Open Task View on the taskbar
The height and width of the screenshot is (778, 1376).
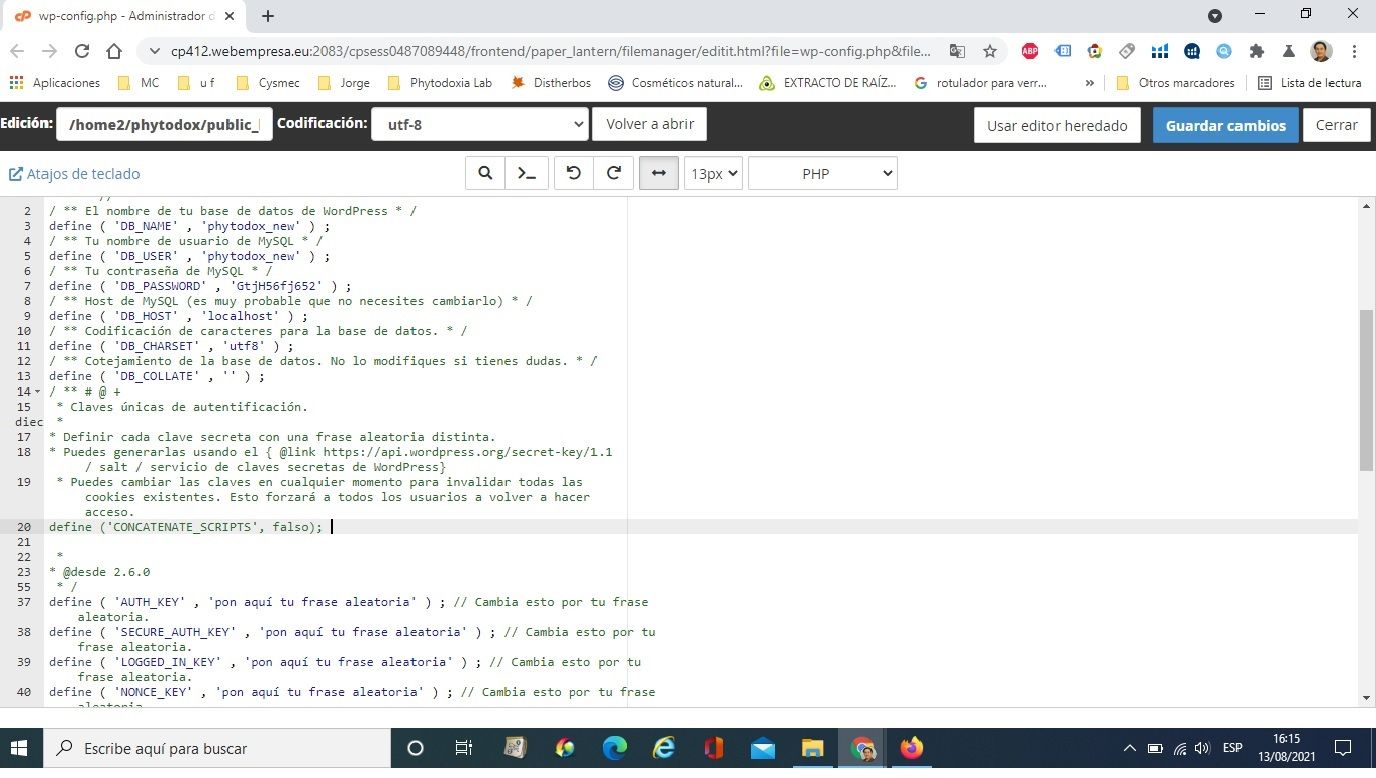[464, 748]
